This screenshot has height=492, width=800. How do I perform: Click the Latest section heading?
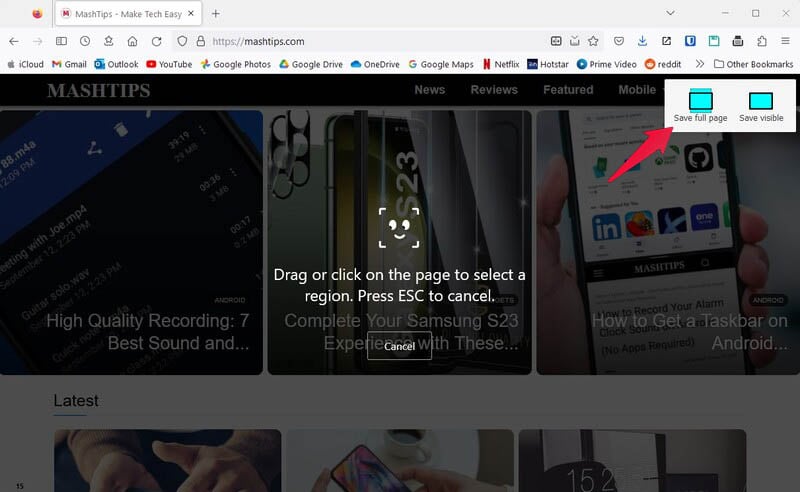pyautogui.click(x=76, y=401)
